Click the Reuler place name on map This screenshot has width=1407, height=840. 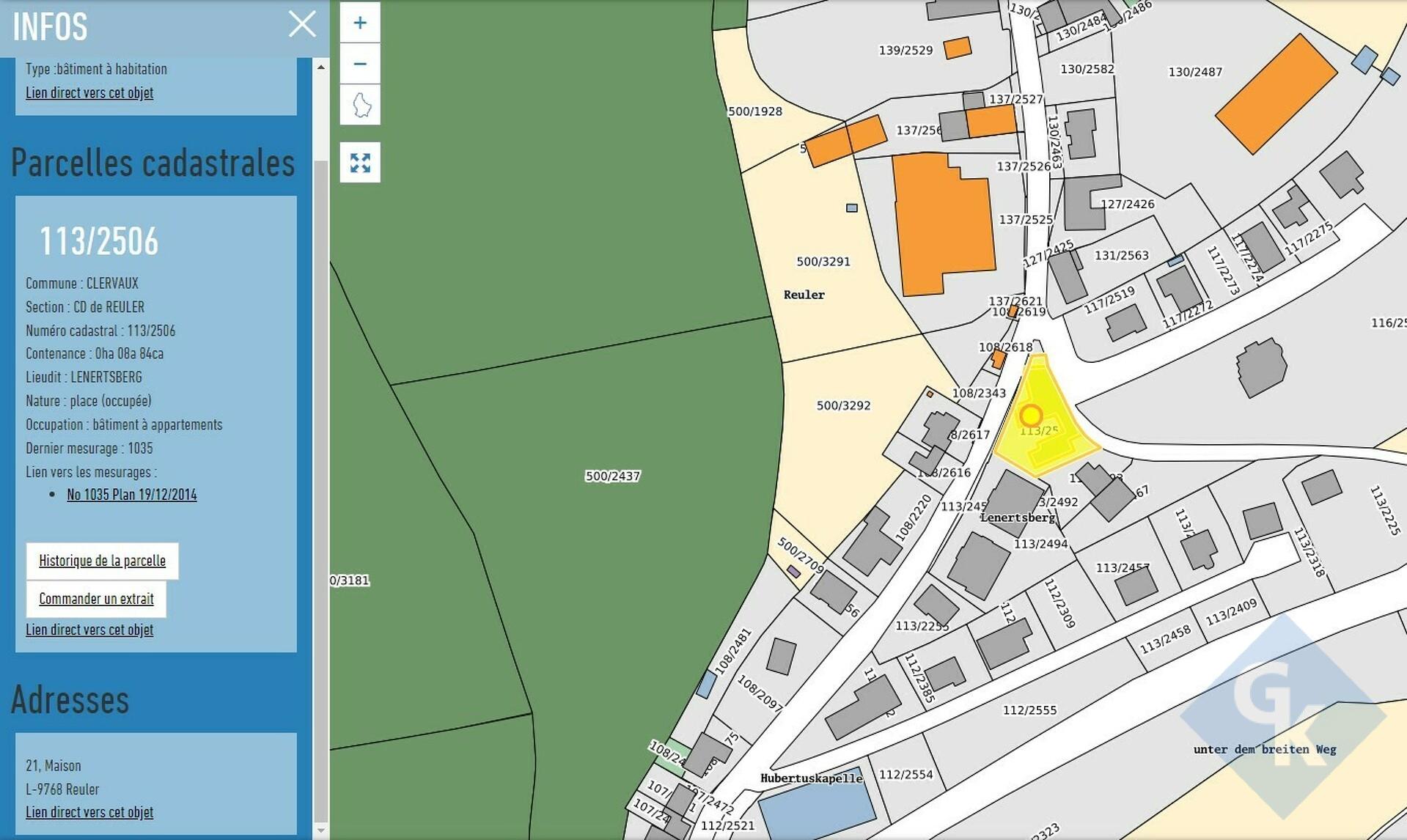(804, 295)
